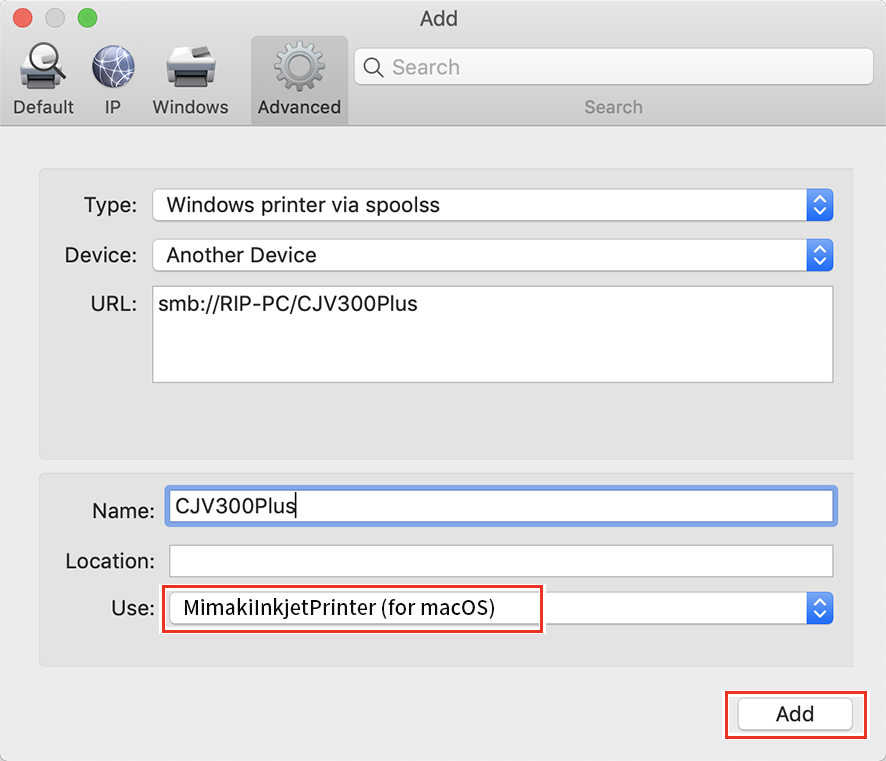Expand the Type selection stepper arrows
The width and height of the screenshot is (886, 761).
point(819,205)
